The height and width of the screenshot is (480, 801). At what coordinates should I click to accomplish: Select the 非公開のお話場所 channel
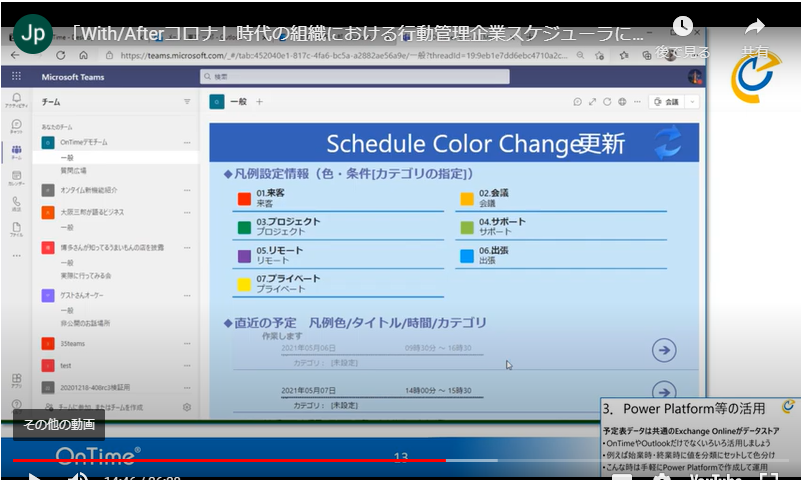click(85, 323)
